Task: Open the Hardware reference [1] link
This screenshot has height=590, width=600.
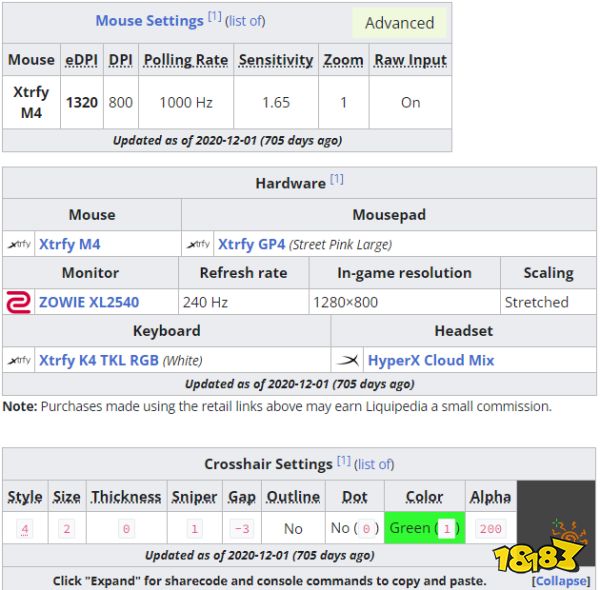Action: pyautogui.click(x=337, y=179)
